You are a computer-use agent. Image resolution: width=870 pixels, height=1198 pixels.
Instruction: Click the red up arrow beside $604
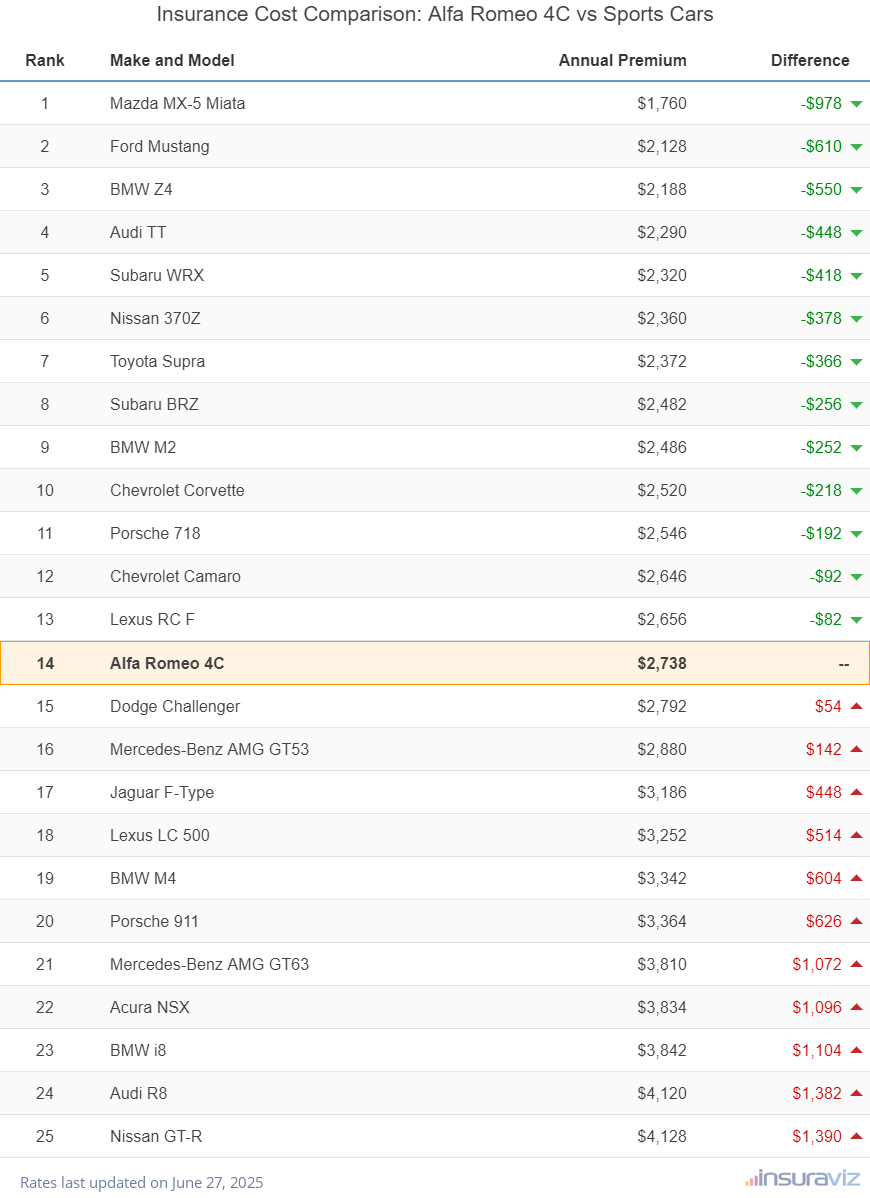[856, 878]
